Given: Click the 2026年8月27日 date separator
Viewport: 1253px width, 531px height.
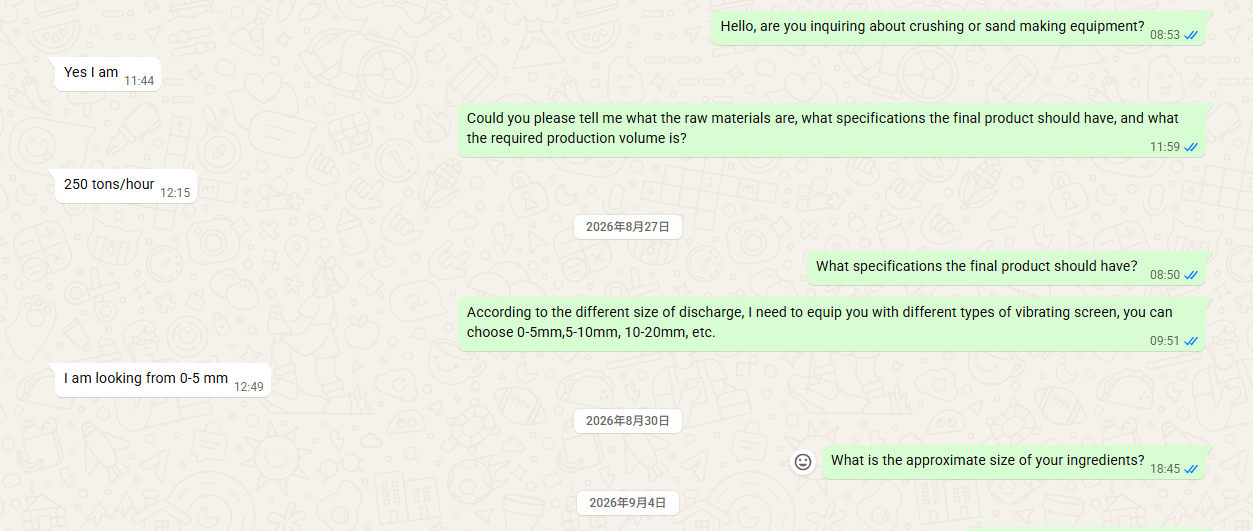Looking at the screenshot, I should [627, 227].
